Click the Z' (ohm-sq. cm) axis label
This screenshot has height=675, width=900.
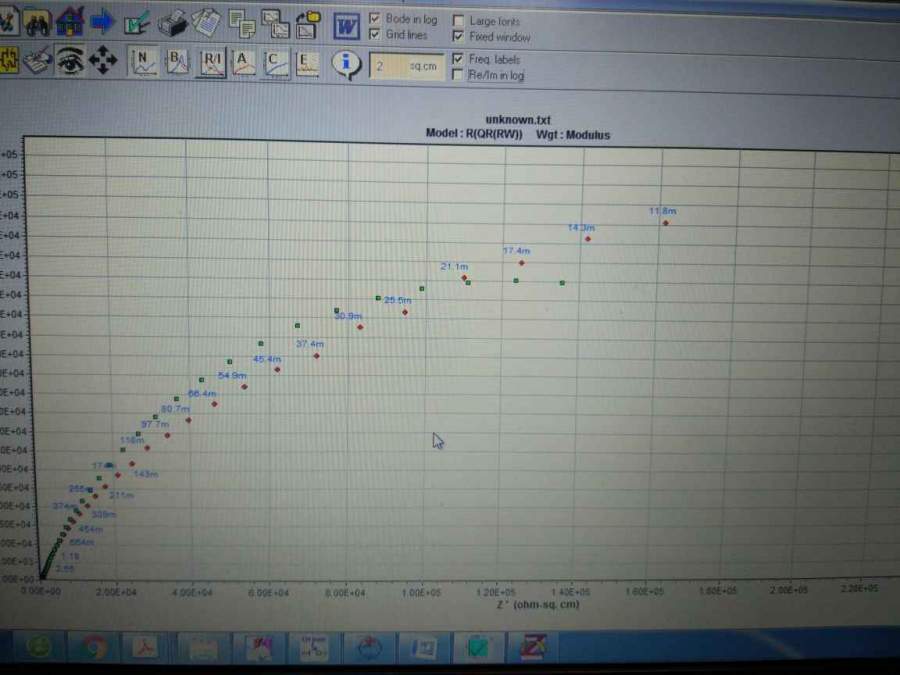tap(538, 604)
